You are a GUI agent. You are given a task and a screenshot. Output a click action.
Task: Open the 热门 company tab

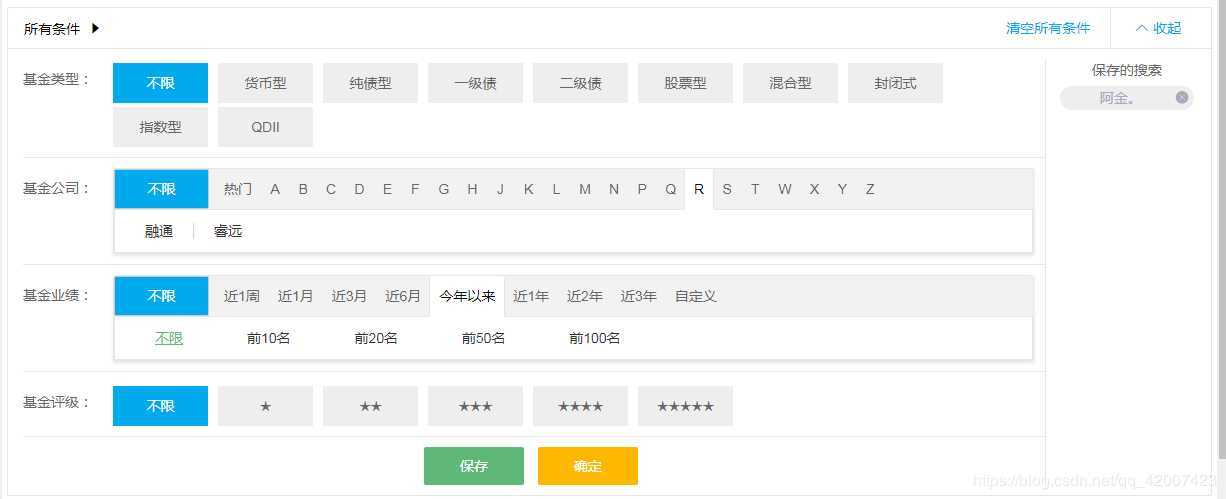click(238, 189)
